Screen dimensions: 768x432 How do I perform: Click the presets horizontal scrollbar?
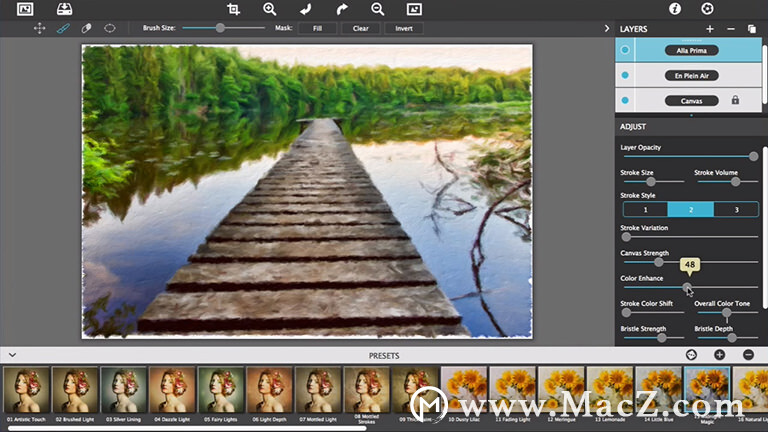[188, 429]
